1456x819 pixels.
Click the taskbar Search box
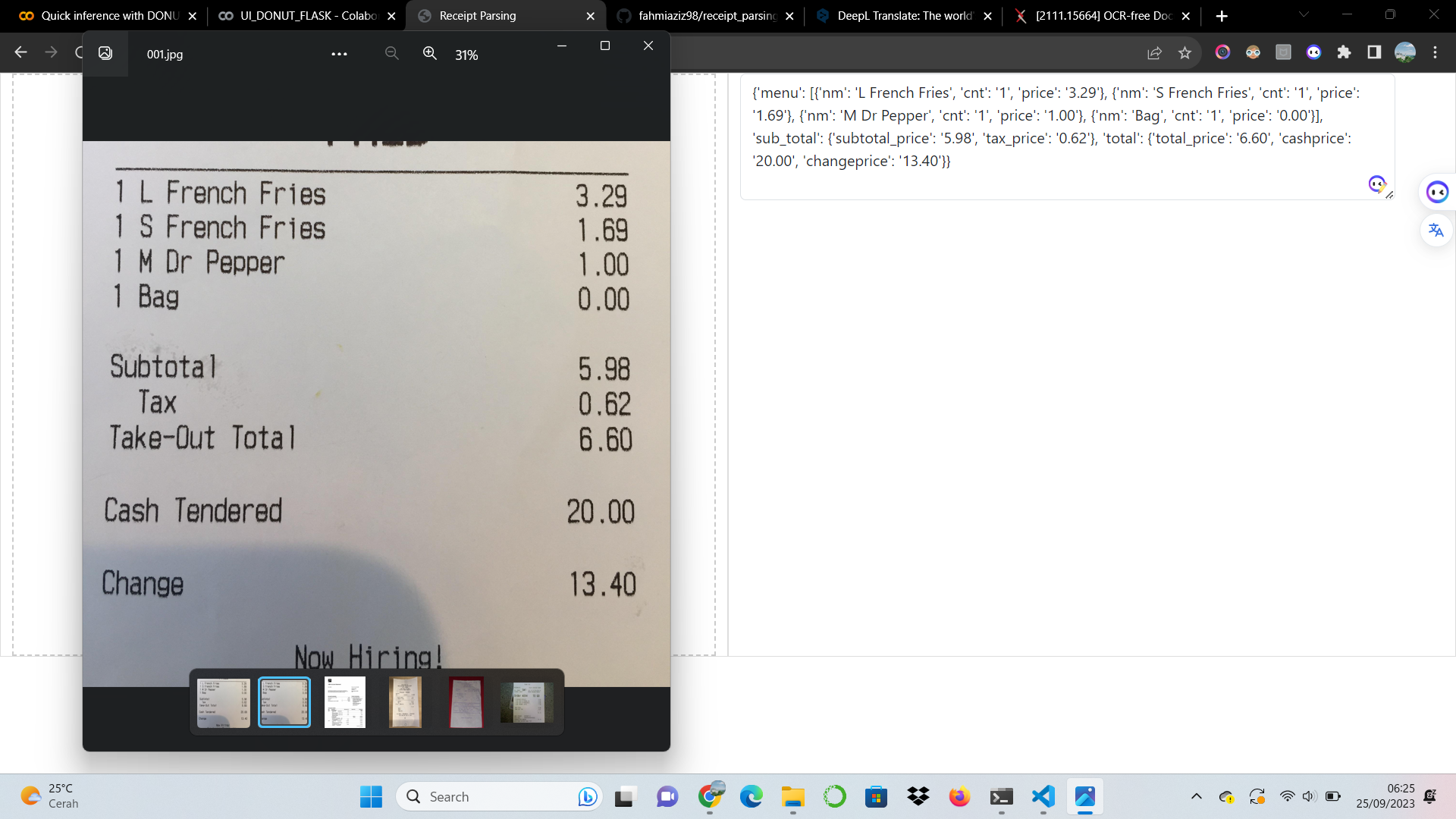click(x=499, y=796)
